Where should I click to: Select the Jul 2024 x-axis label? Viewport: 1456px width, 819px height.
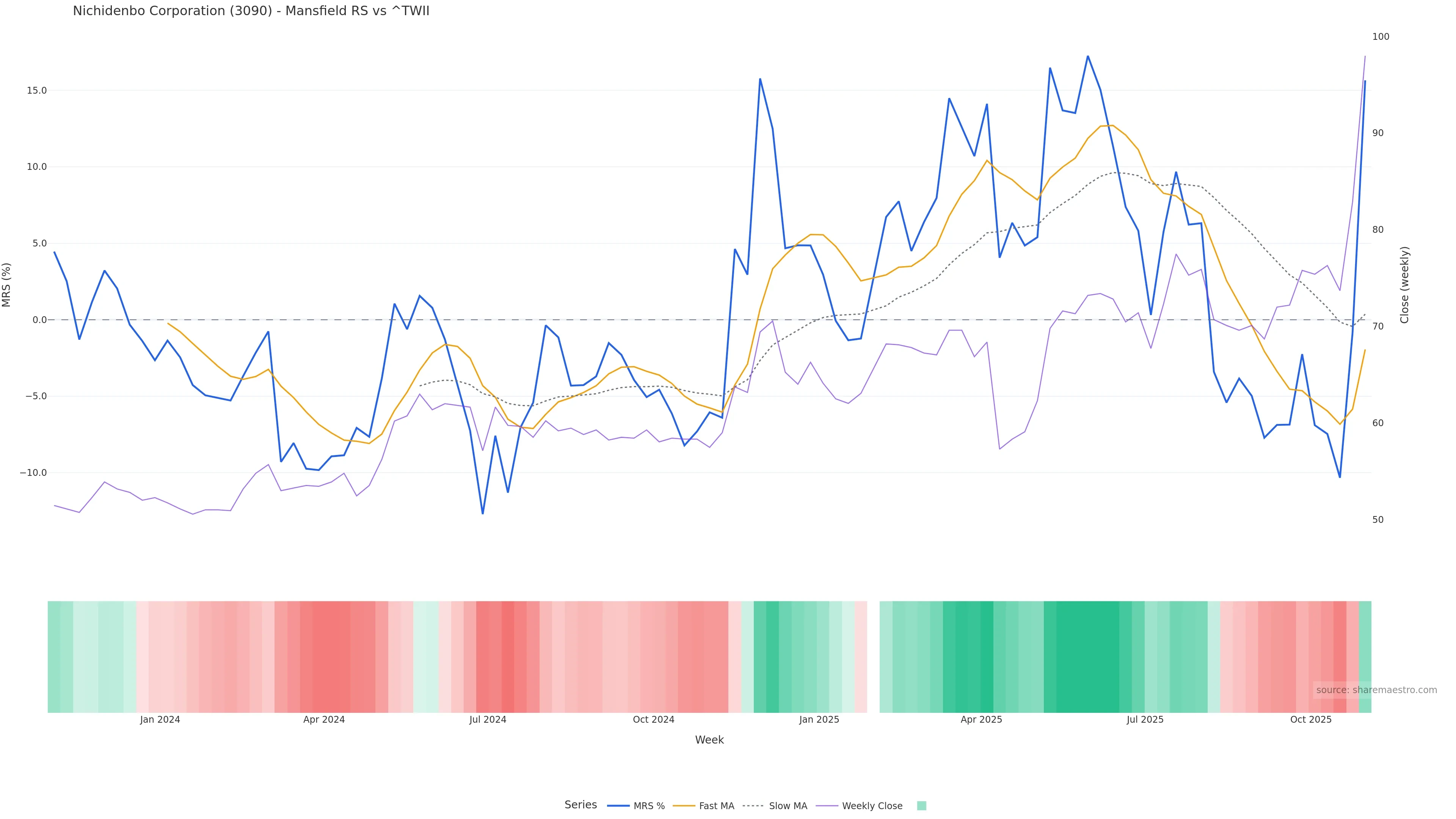(x=488, y=720)
